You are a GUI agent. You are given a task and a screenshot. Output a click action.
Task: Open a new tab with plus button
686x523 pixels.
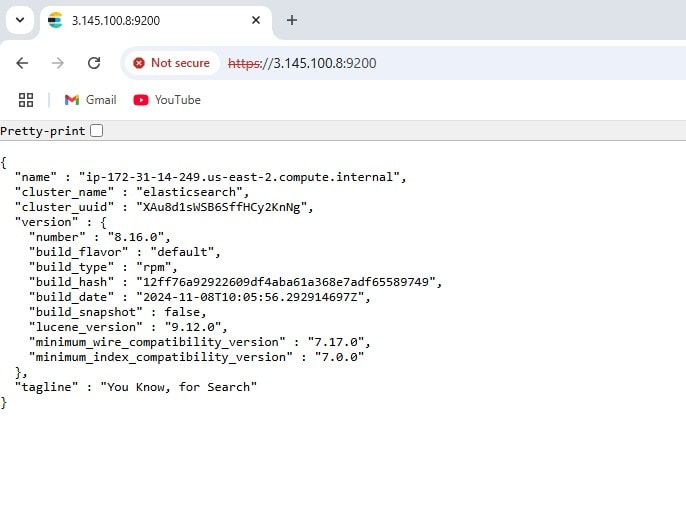pyautogui.click(x=292, y=20)
